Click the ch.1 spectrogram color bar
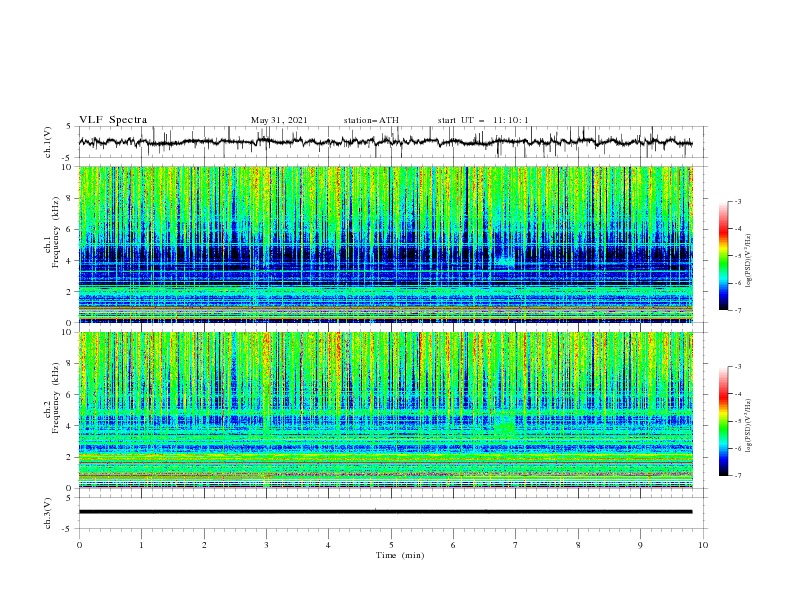This screenshot has width=792, height=612. [723, 256]
